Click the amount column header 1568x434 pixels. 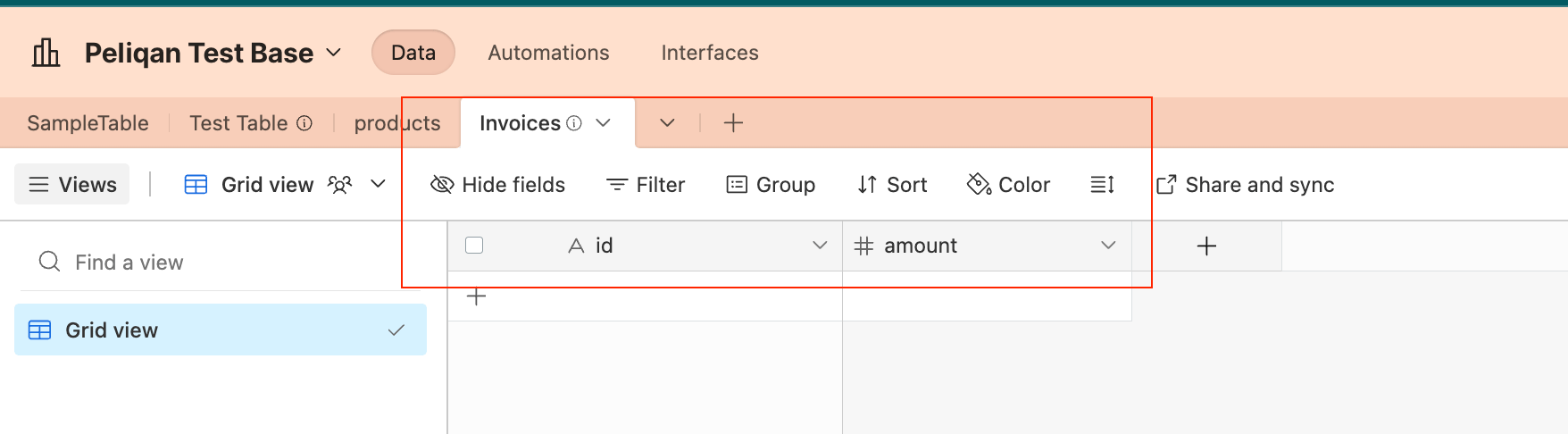coord(988,246)
